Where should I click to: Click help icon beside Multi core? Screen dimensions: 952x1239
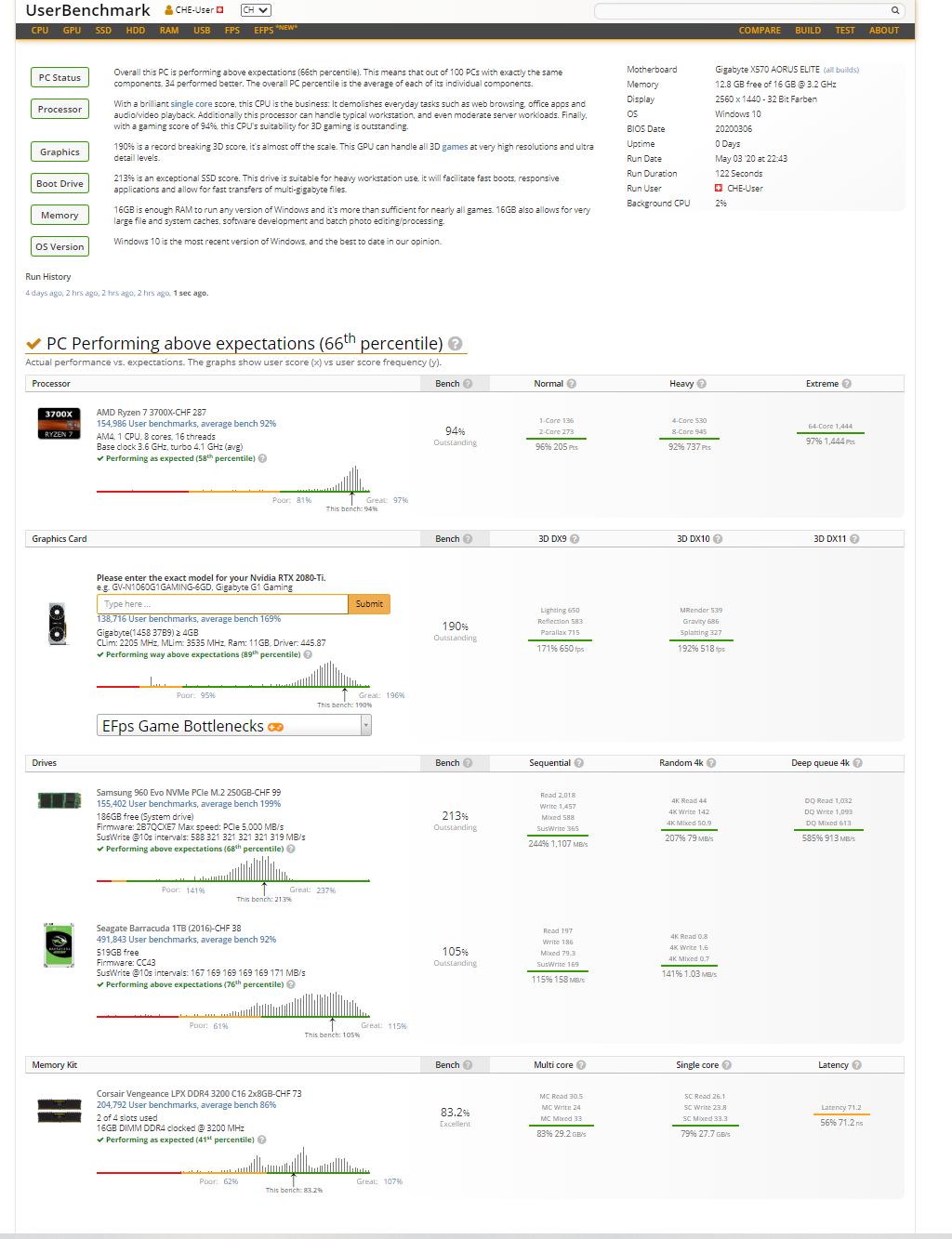coord(581,1065)
